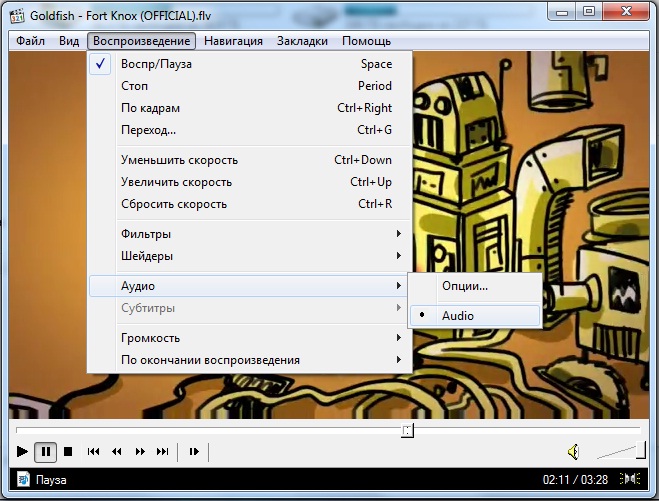
Task: Click the Play button
Action: (22, 452)
